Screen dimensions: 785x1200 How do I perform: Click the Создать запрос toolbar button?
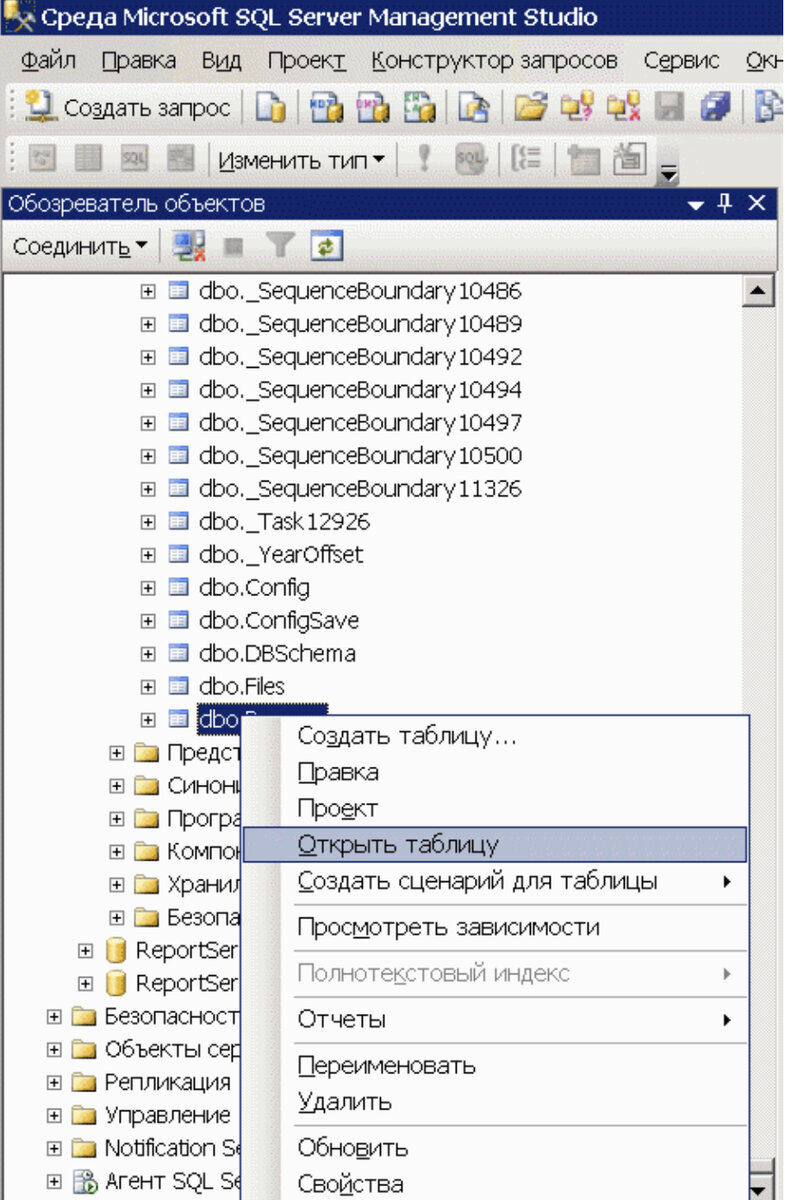point(127,107)
